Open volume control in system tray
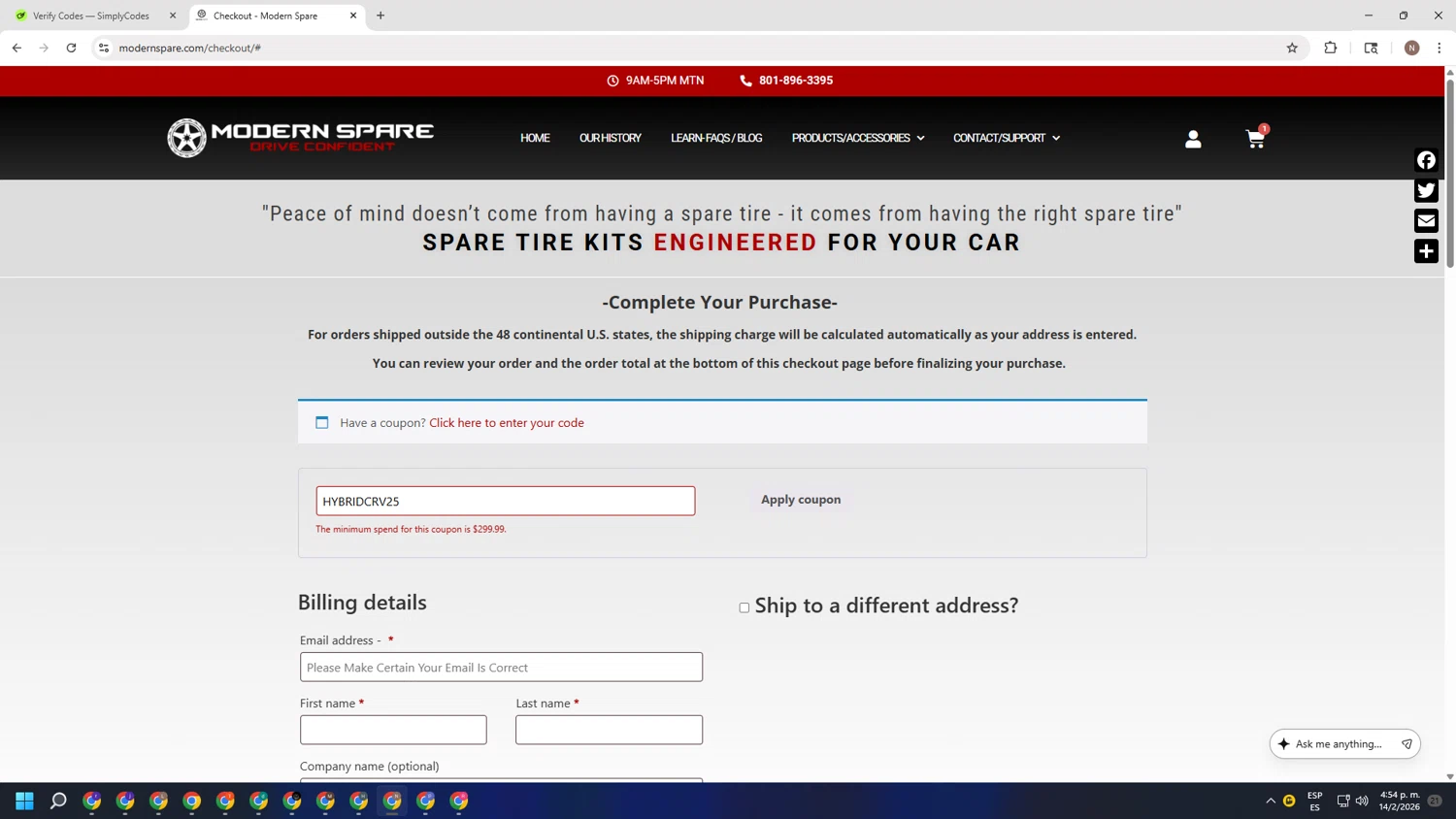1456x819 pixels. [x=1362, y=801]
